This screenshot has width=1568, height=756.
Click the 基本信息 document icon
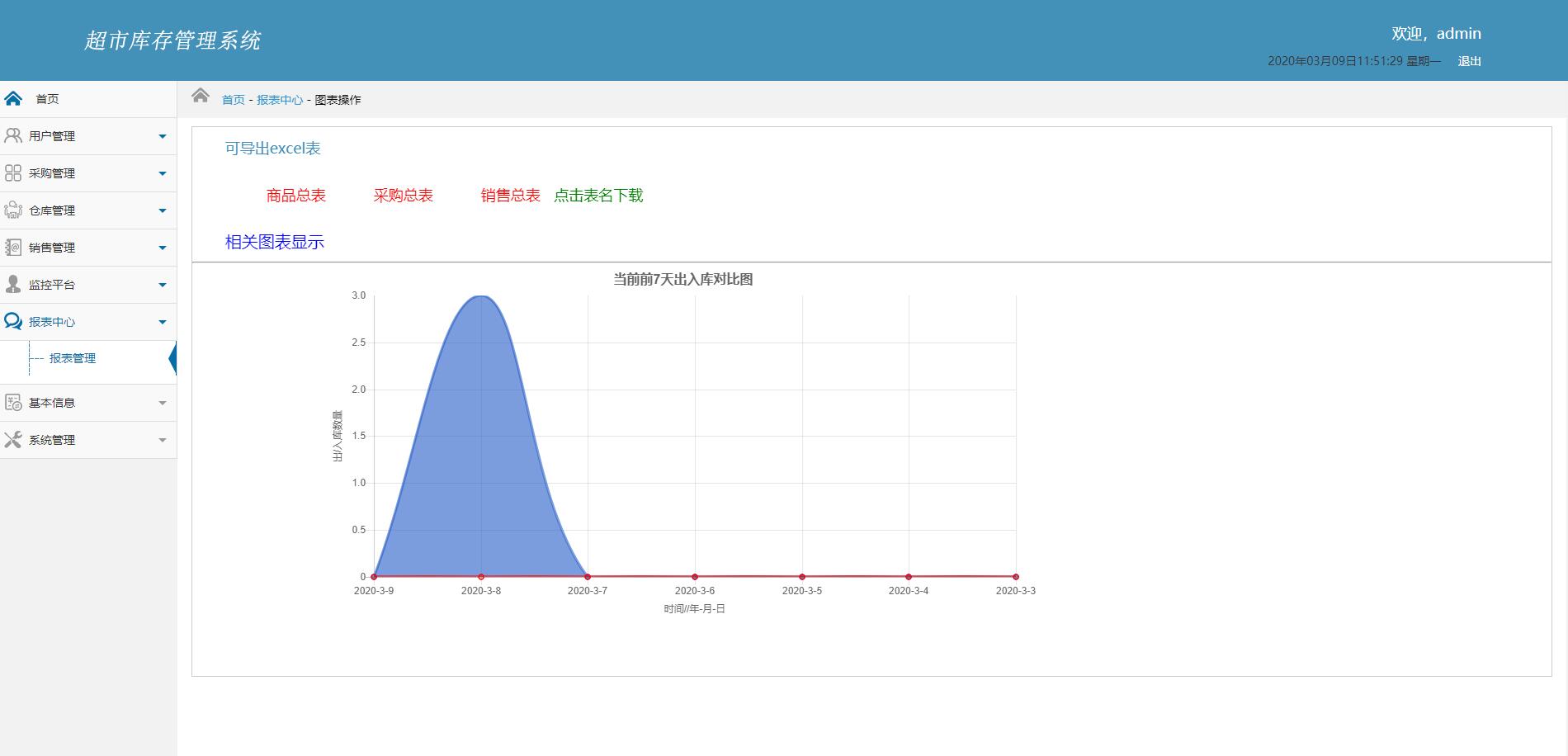pos(13,402)
